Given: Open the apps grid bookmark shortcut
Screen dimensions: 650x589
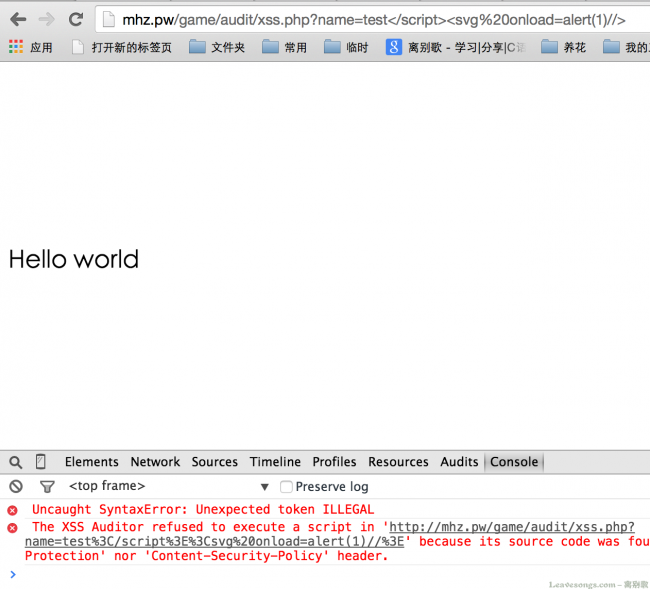Looking at the screenshot, I should pos(16,47).
